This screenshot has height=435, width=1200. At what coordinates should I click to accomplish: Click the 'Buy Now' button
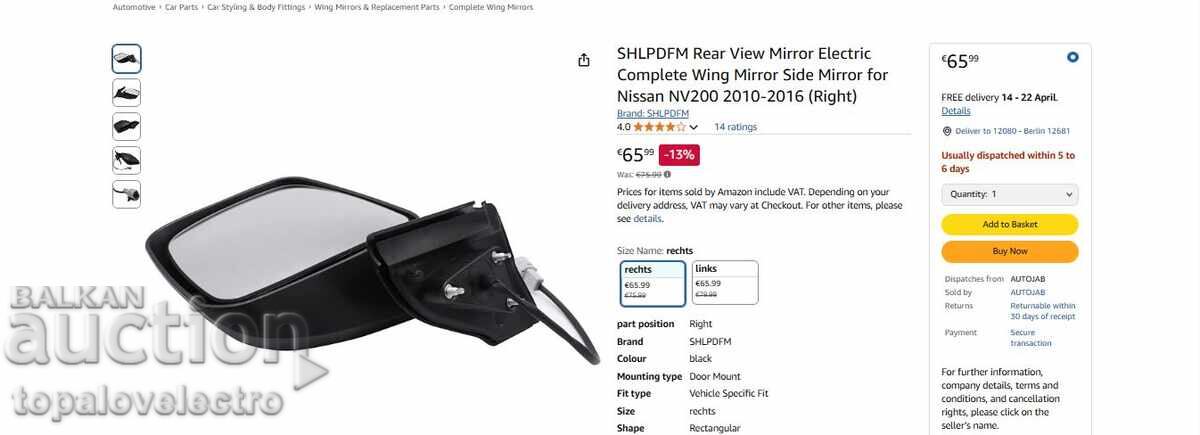click(1010, 251)
